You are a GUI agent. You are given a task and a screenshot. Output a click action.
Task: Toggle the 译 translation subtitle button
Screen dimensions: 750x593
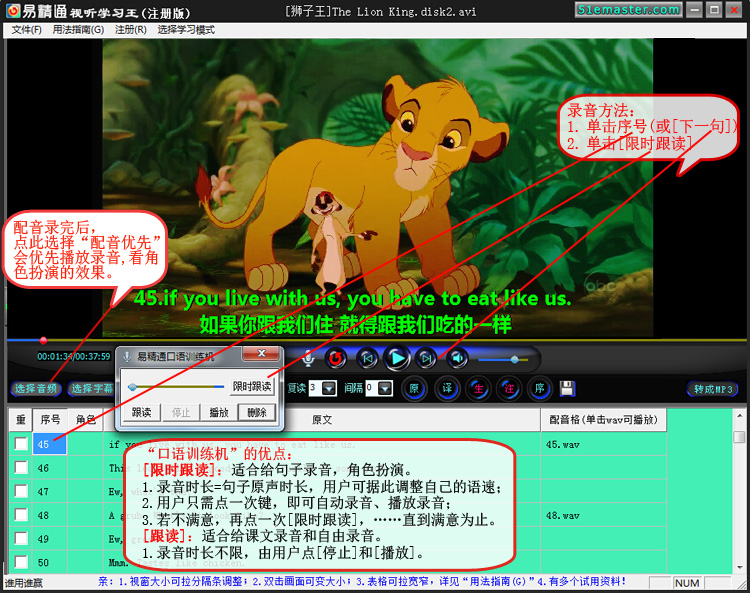[447, 388]
